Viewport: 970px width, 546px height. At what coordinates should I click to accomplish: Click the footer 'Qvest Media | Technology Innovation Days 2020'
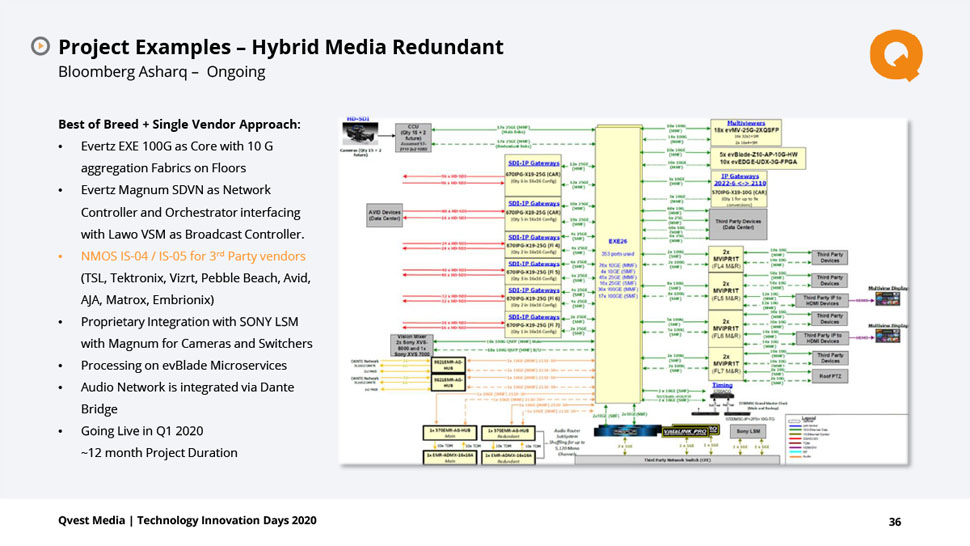[x=187, y=521]
